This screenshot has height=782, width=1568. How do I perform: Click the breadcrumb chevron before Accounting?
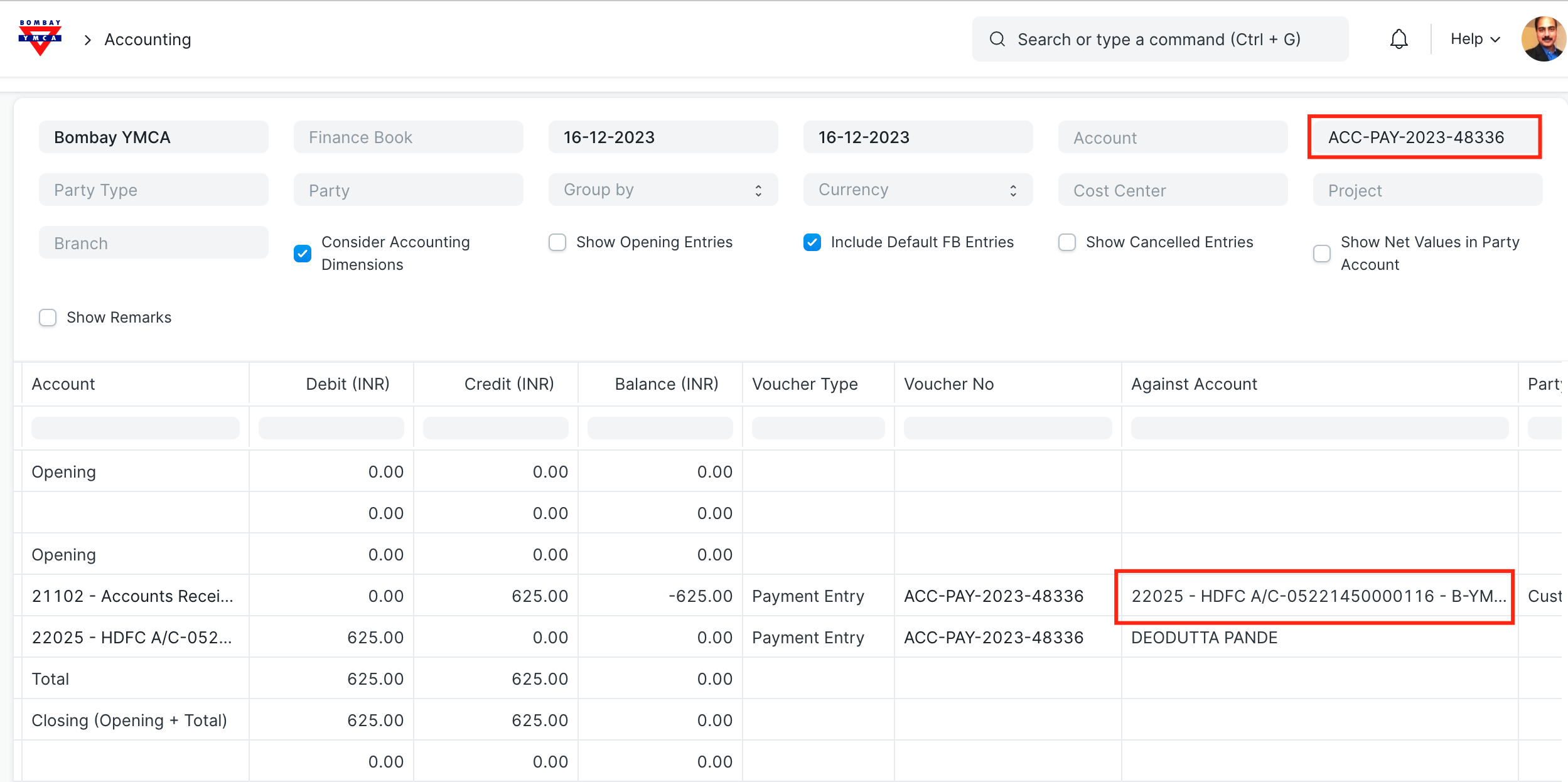pyautogui.click(x=88, y=40)
